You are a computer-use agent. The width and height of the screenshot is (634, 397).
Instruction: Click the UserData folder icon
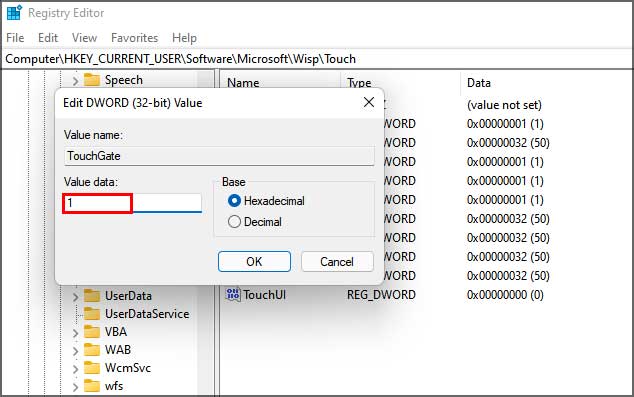(92, 296)
